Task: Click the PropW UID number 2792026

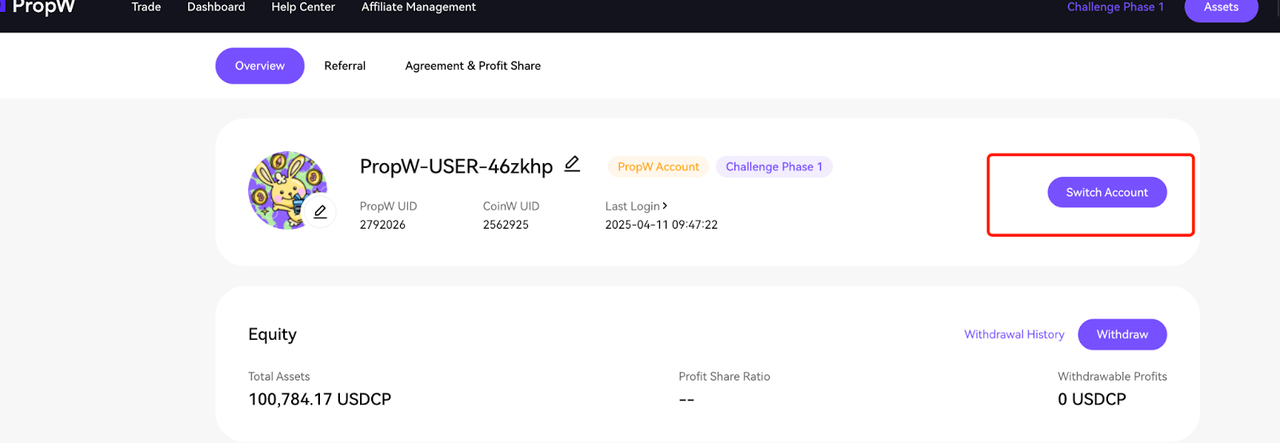Action: point(383,225)
